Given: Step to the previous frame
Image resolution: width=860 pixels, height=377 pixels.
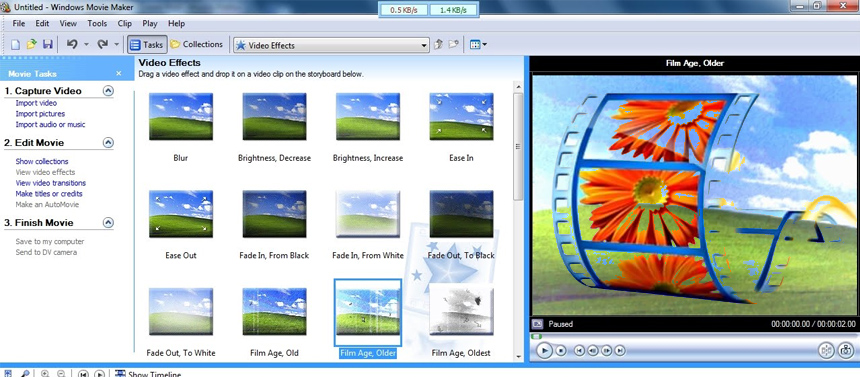Looking at the screenshot, I should (592, 350).
